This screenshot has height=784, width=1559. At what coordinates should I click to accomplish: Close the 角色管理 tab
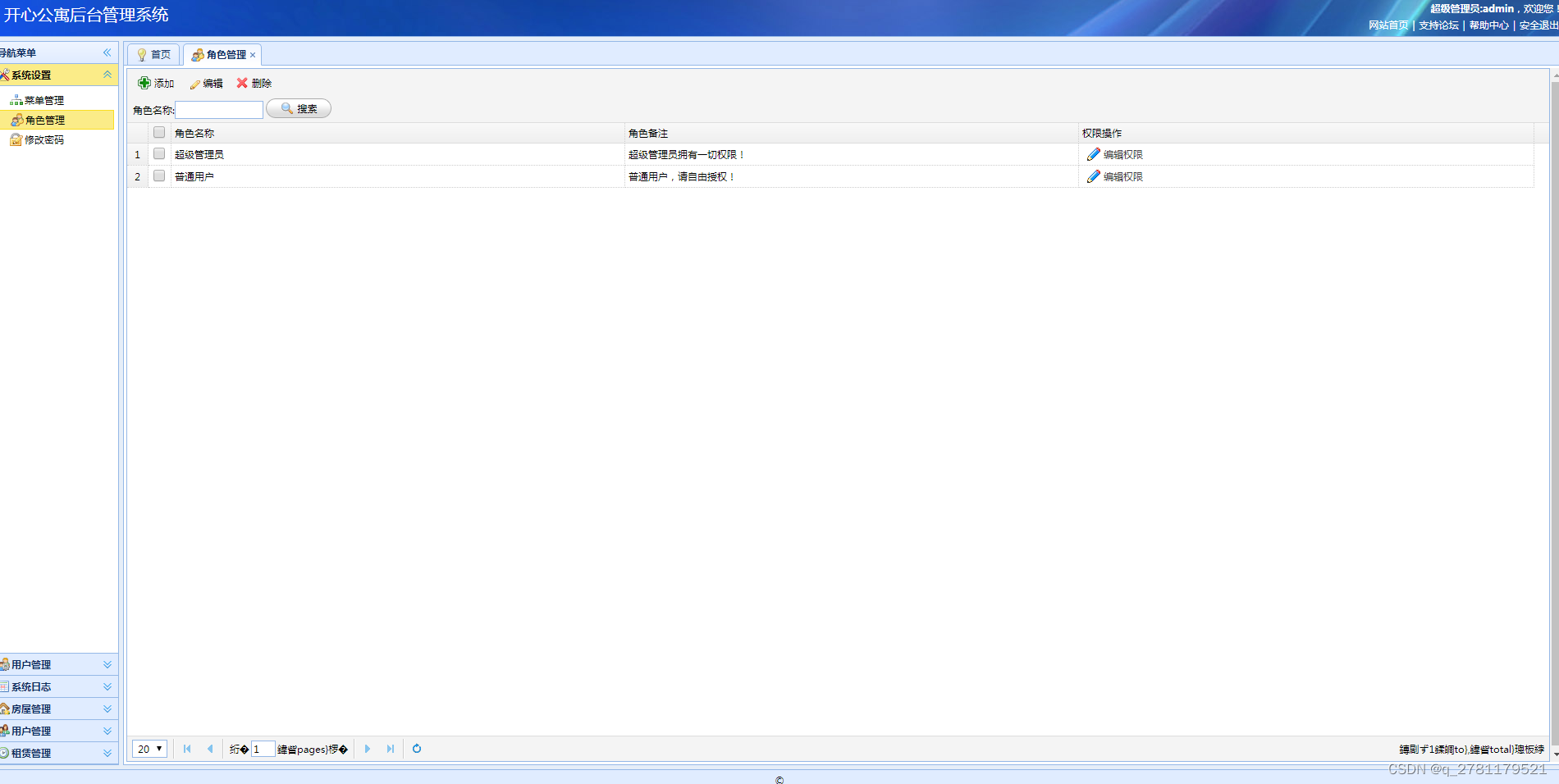253,55
